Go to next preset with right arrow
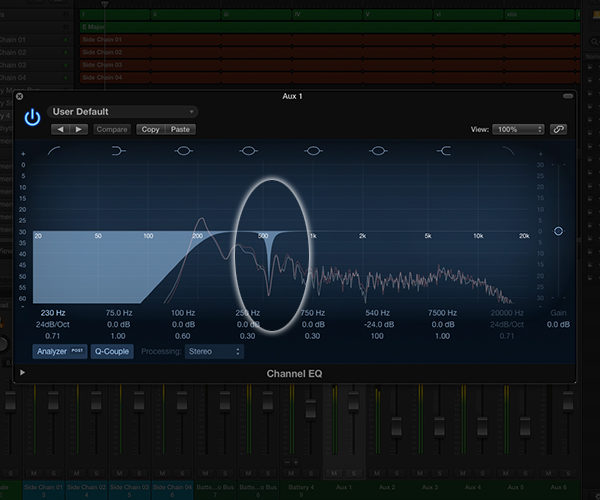Viewport: 600px width, 500px height. pos(78,129)
